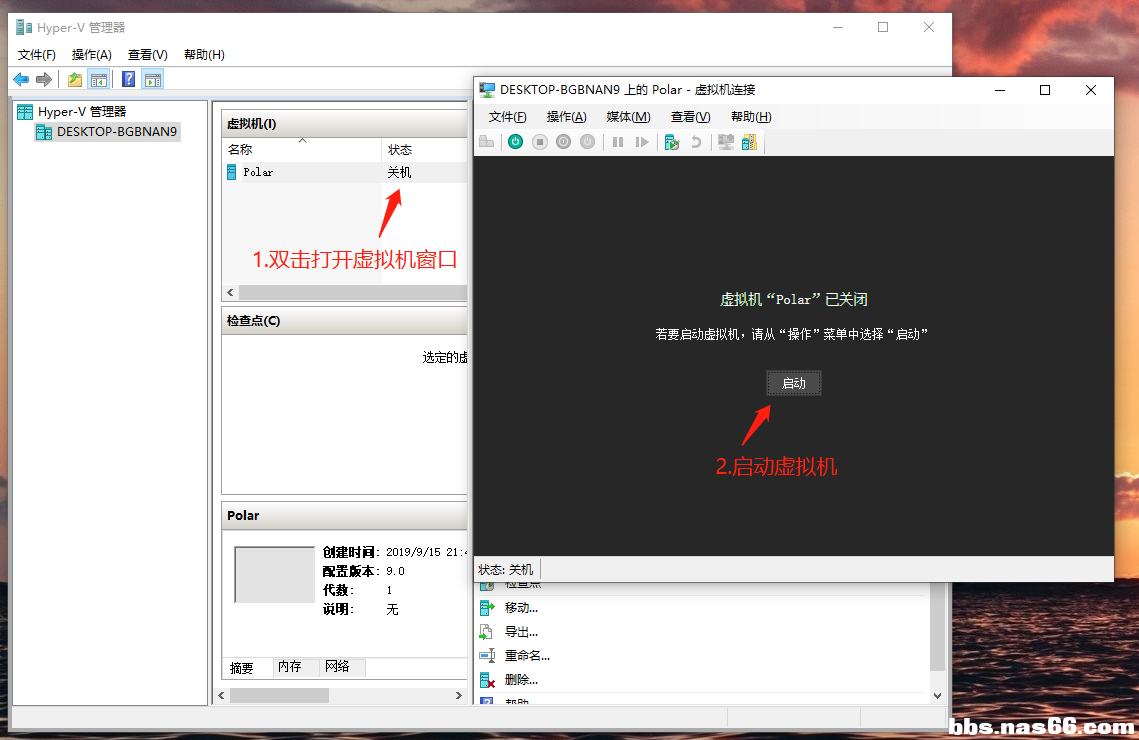This screenshot has height=740, width=1139.
Task: Open the 媒体(M) menu in VM connection
Action: [628, 117]
